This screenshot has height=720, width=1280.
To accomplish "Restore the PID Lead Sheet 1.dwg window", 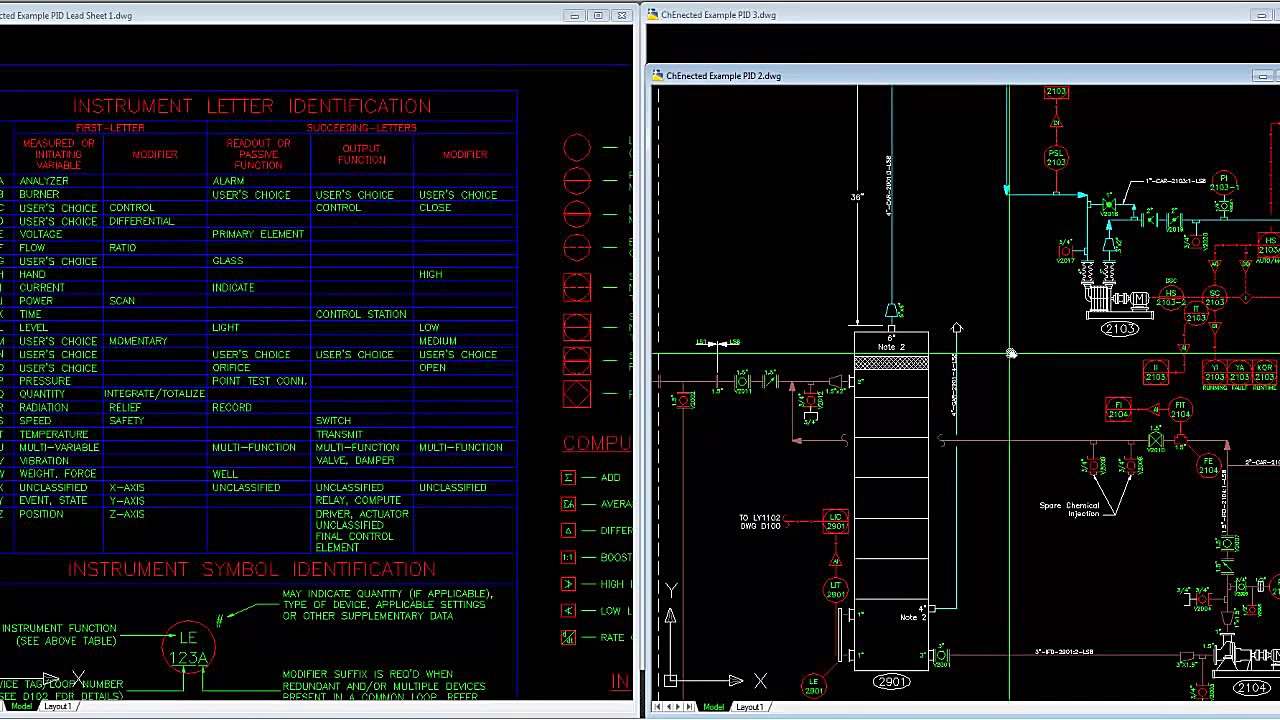I will tap(598, 15).
